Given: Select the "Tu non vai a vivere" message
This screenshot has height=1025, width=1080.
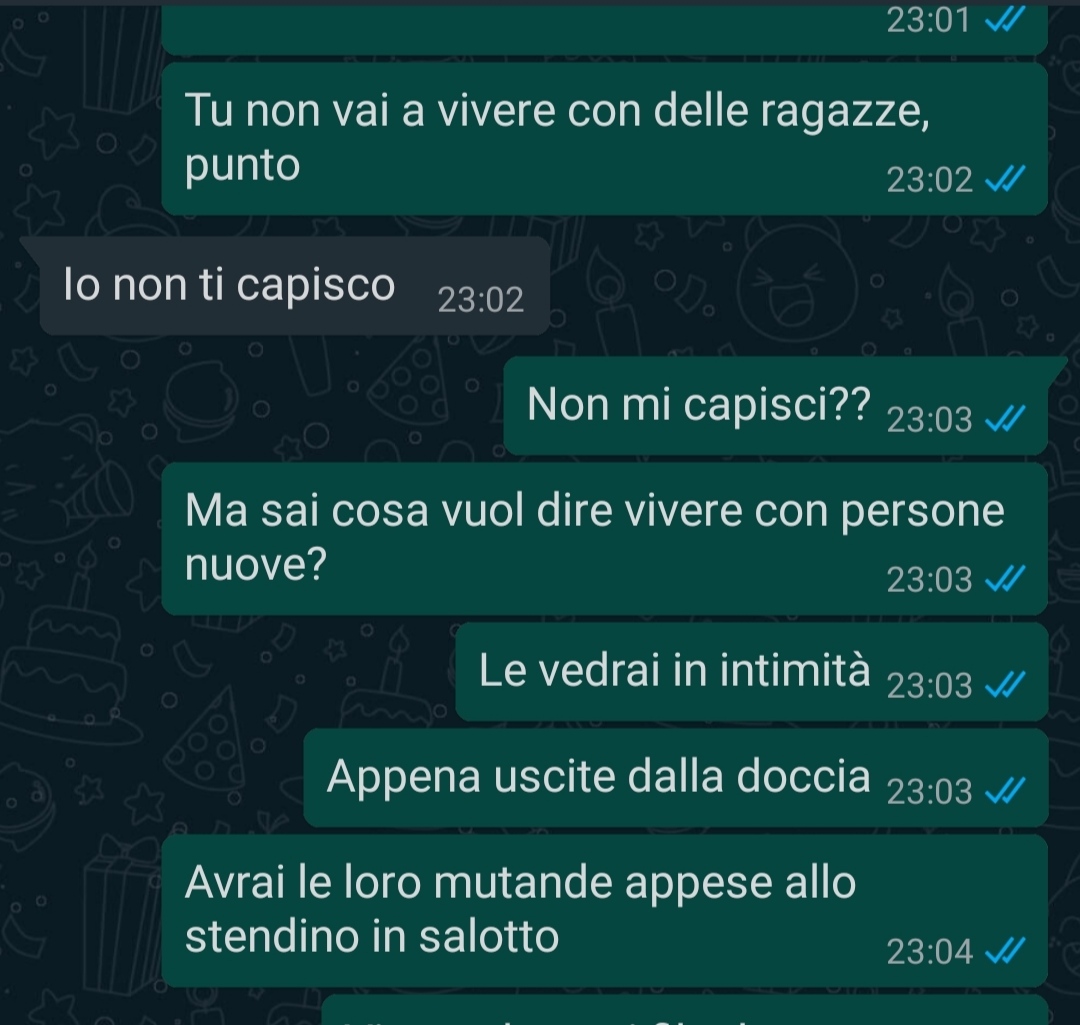Looking at the screenshot, I should pyautogui.click(x=605, y=138).
